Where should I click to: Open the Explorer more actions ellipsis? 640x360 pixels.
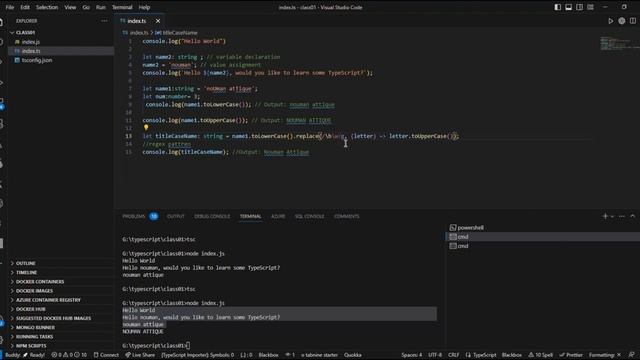[x=104, y=21]
